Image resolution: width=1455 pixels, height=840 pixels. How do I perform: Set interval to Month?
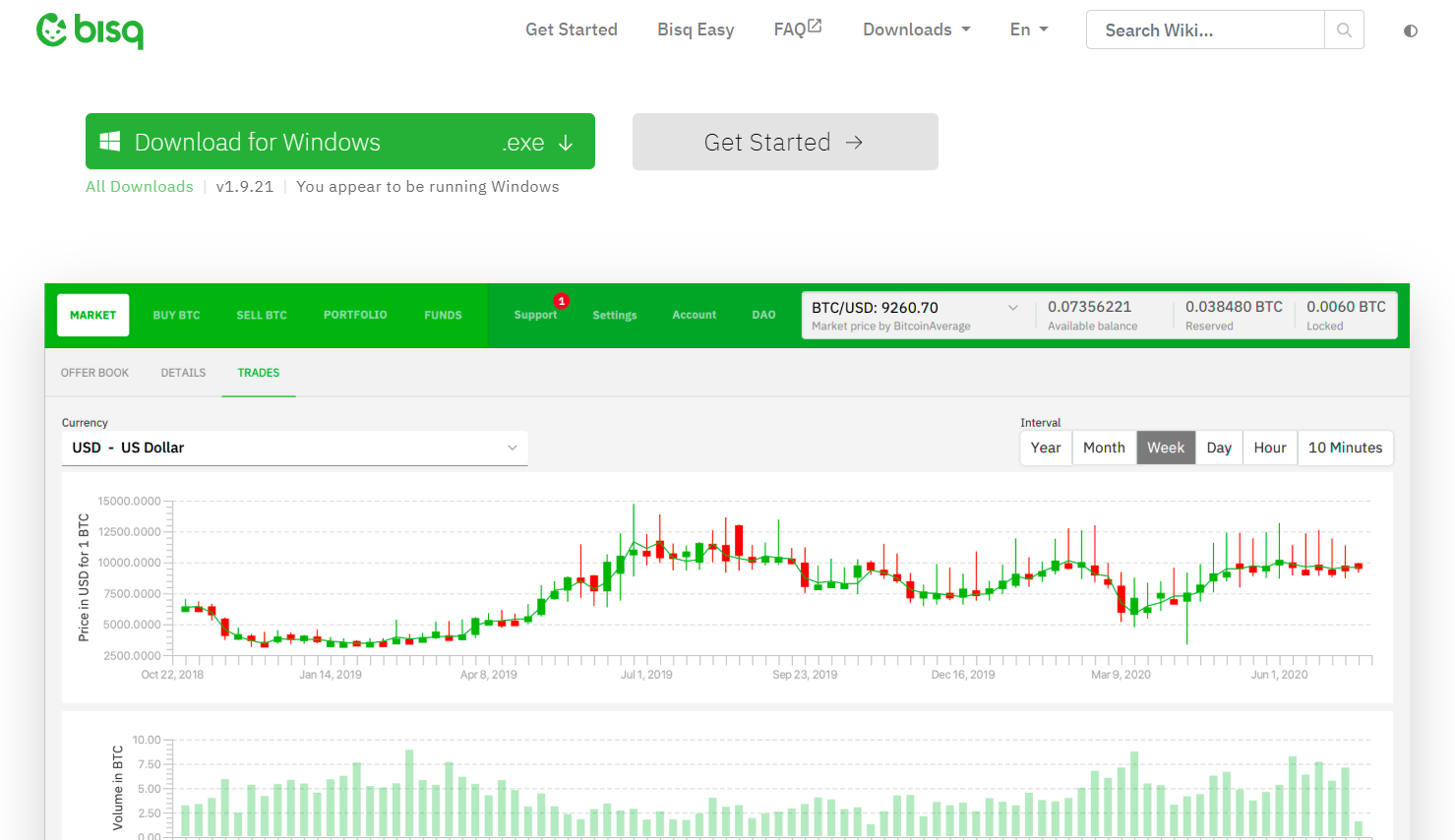1104,448
